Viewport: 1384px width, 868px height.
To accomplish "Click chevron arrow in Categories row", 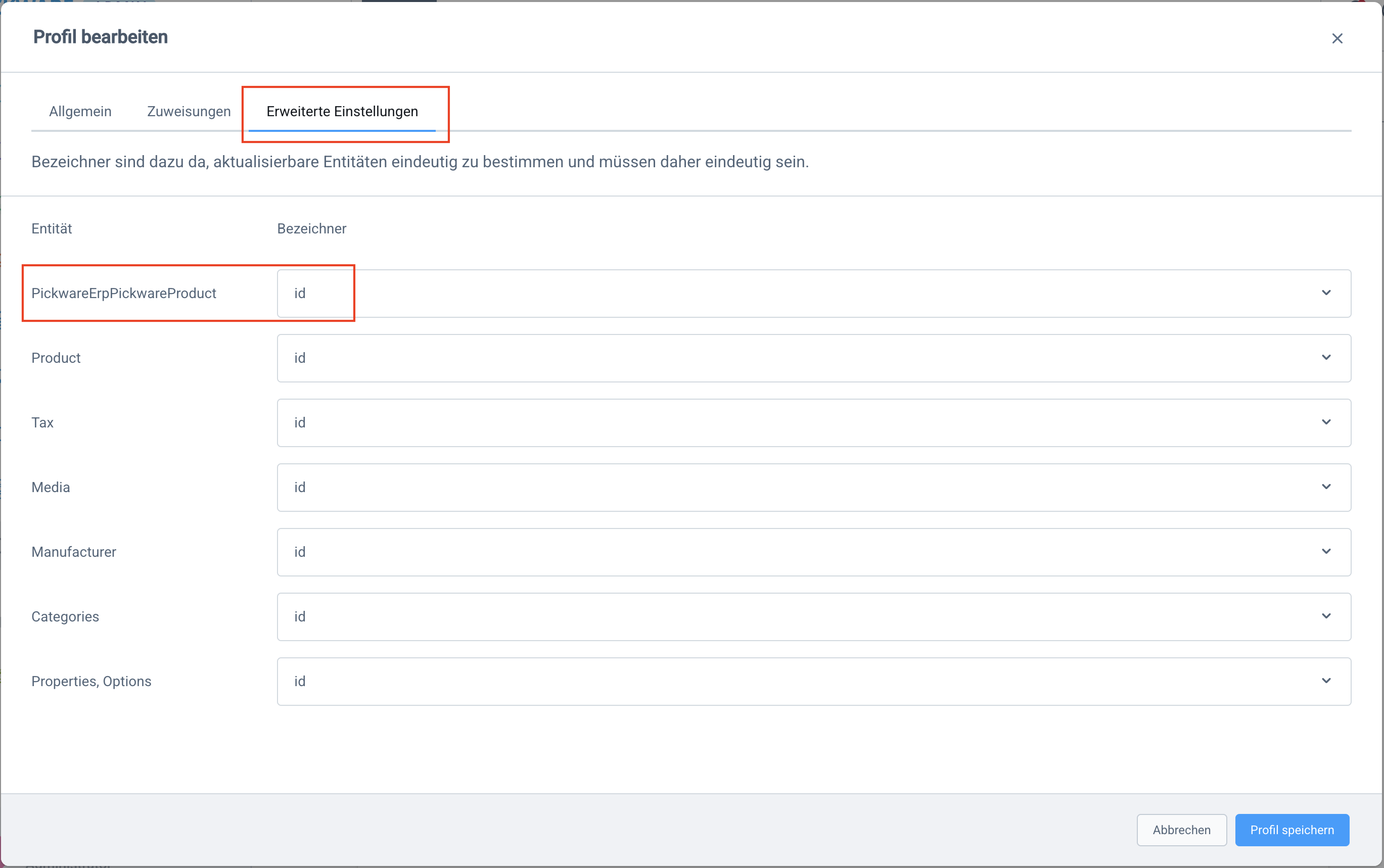I will coord(1326,616).
